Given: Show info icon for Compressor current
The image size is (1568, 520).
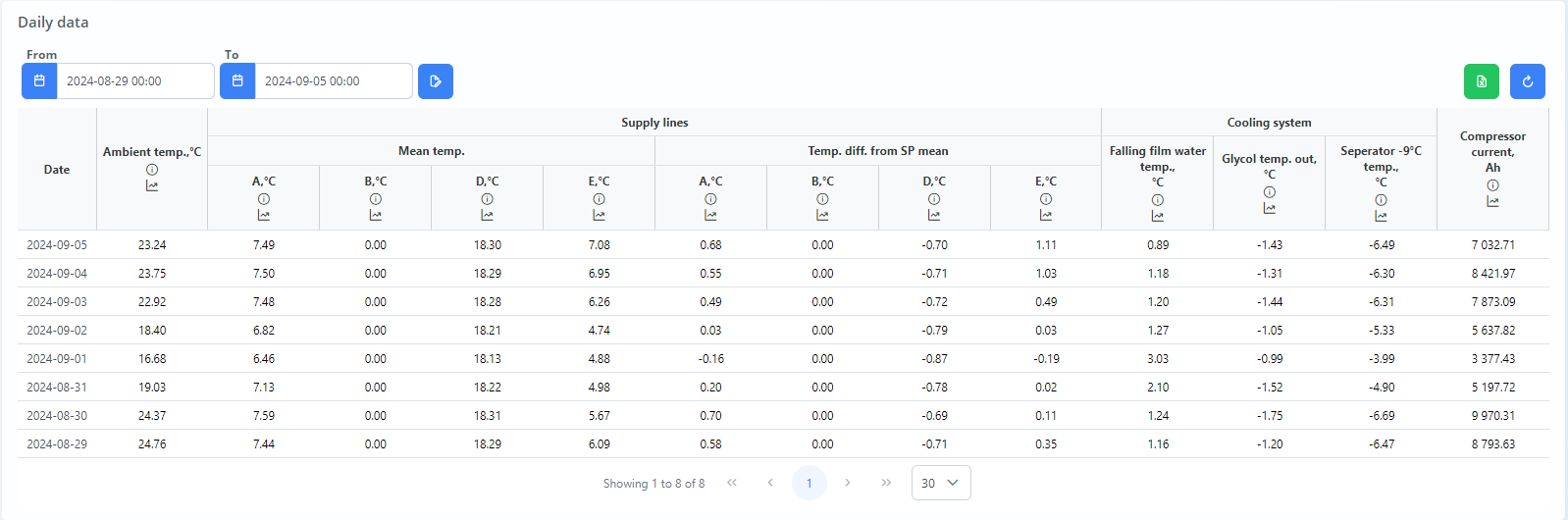Looking at the screenshot, I should pos(1492,185).
